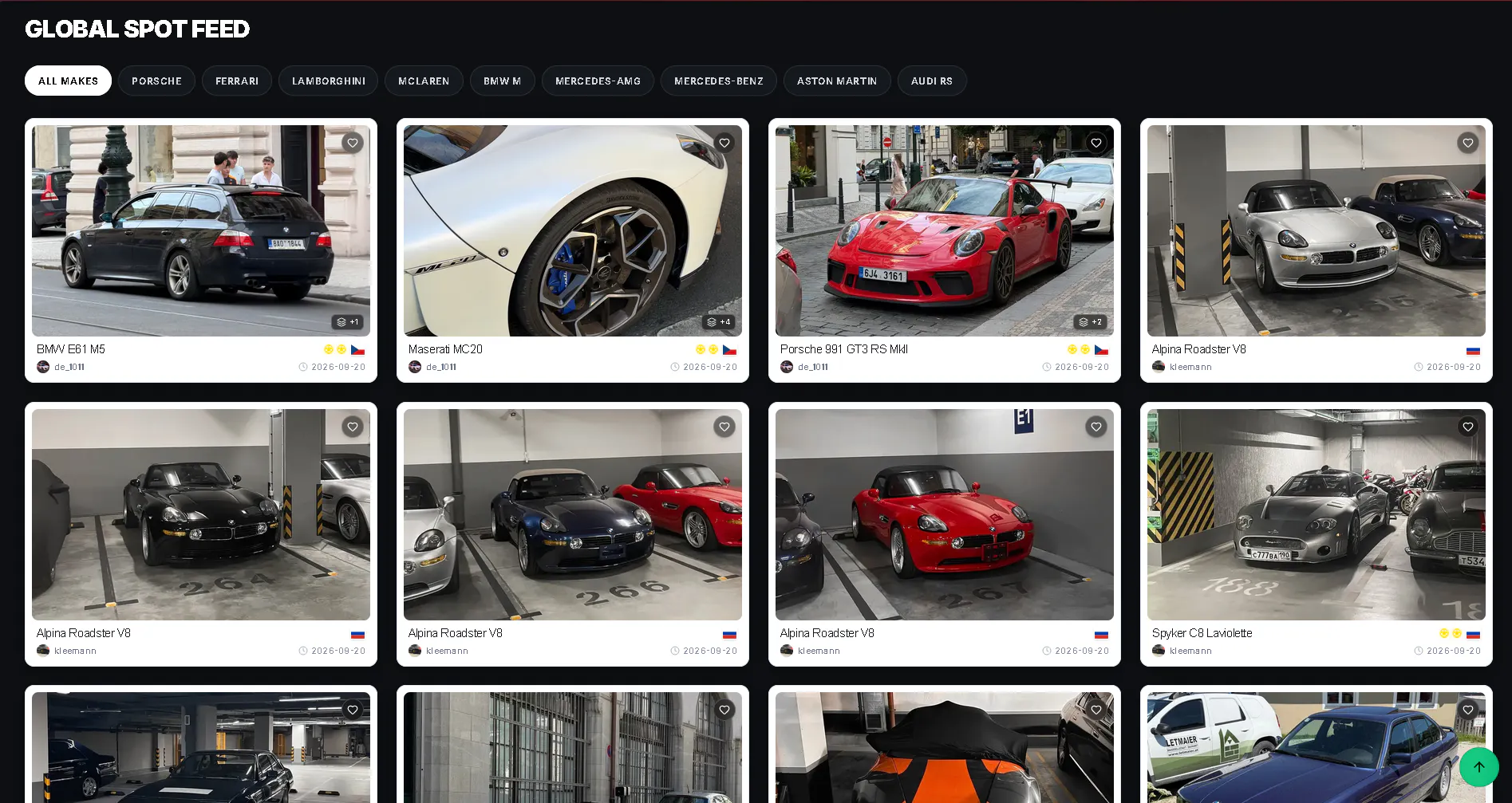Screen dimensions: 1512x803
Task: Filter feed by Audi RS
Action: point(932,81)
